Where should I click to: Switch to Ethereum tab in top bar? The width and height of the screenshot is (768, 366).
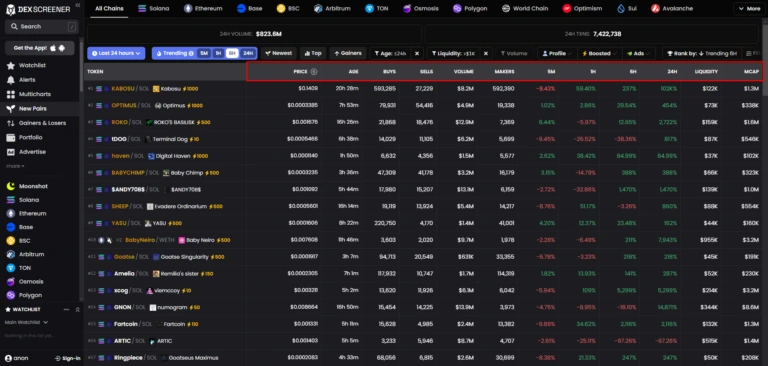[x=203, y=8]
